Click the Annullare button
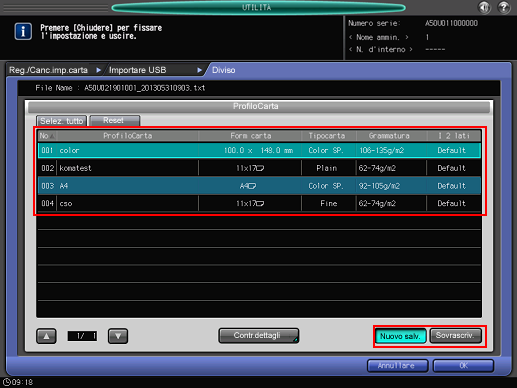This screenshot has width=517, height=388. pyautogui.click(x=397, y=366)
